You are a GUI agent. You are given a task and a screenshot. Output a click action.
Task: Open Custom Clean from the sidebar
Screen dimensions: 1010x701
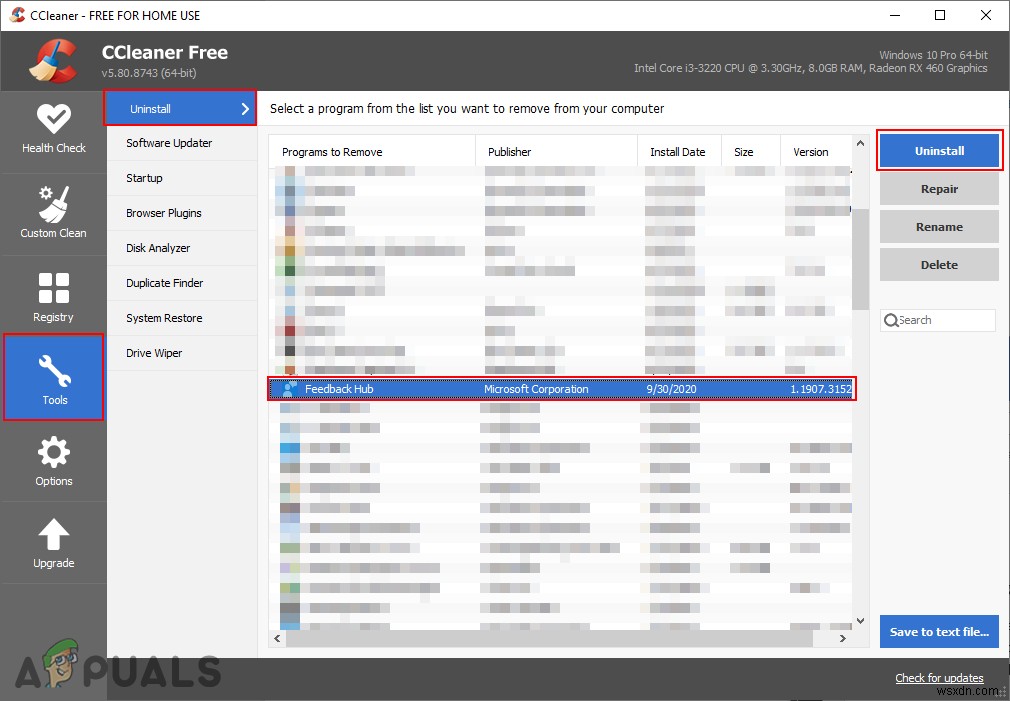point(53,213)
